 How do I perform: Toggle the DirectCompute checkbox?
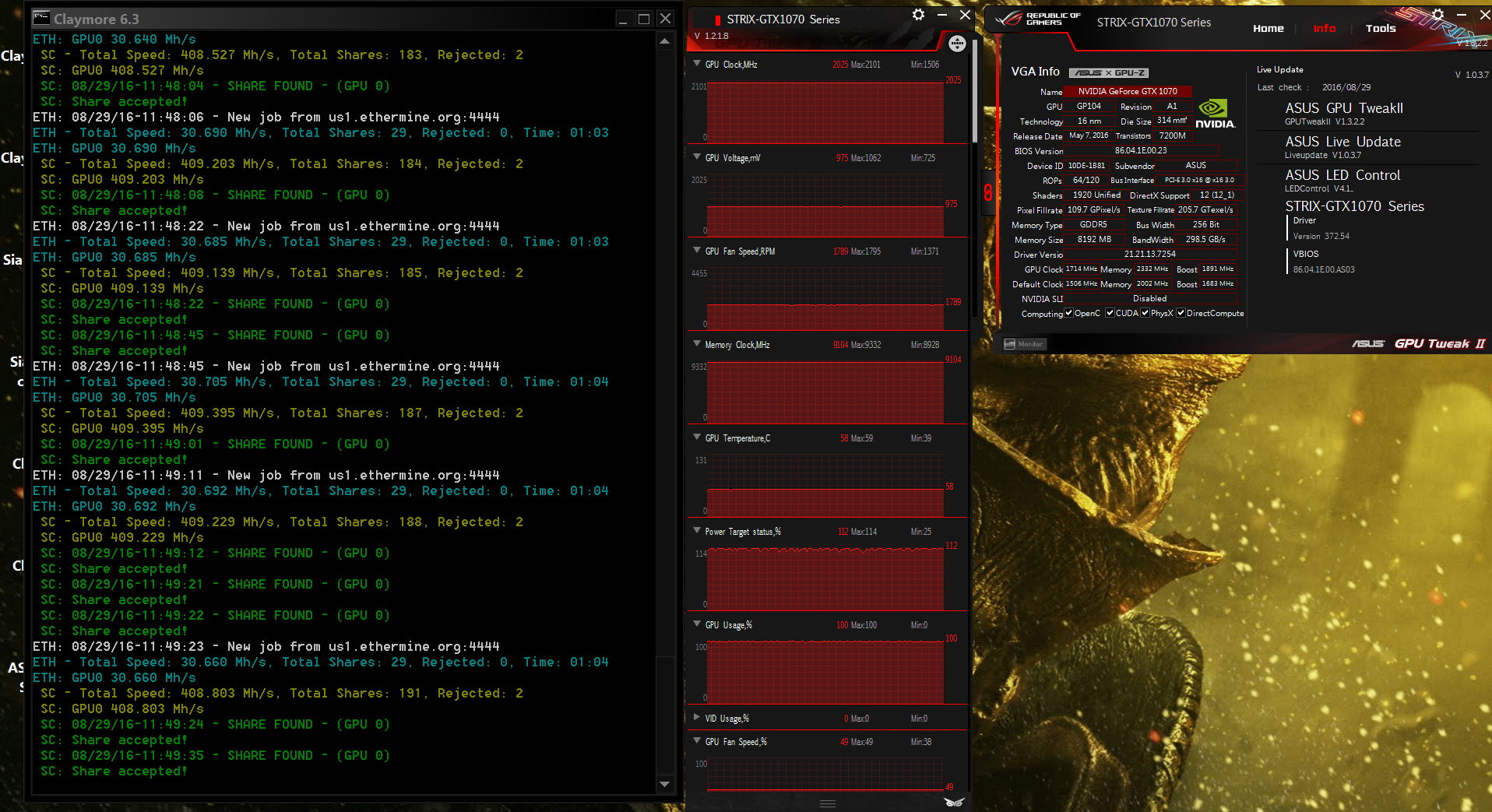point(1181,313)
